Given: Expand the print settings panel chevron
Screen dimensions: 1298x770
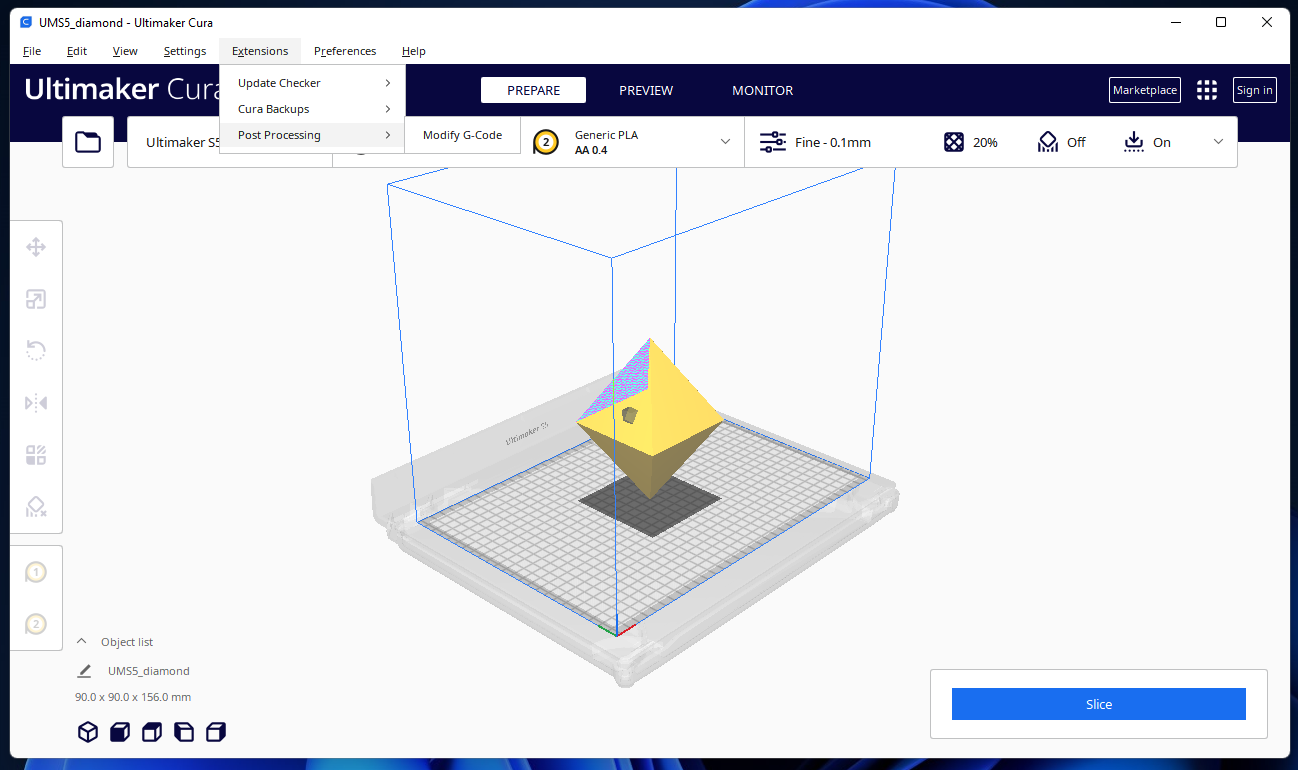Looking at the screenshot, I should [x=1218, y=142].
